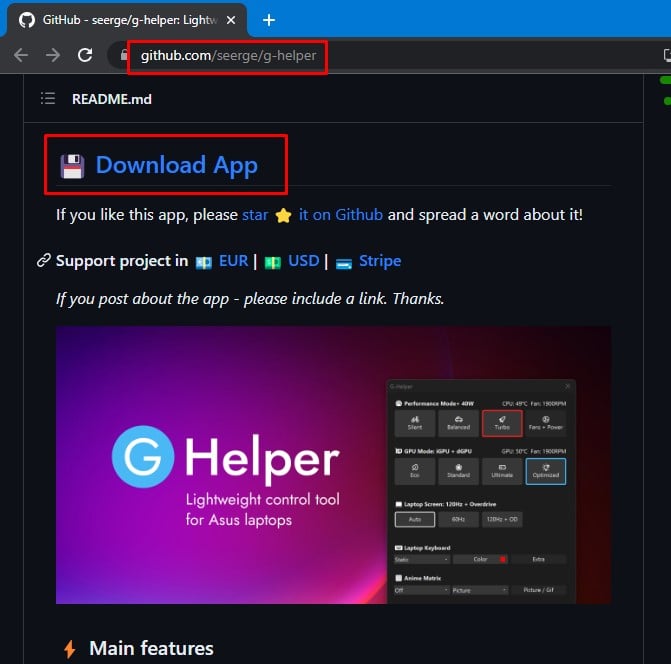This screenshot has width=671, height=664.
Task: Click the dollar banknote icon
Action: pyautogui.click(x=273, y=262)
